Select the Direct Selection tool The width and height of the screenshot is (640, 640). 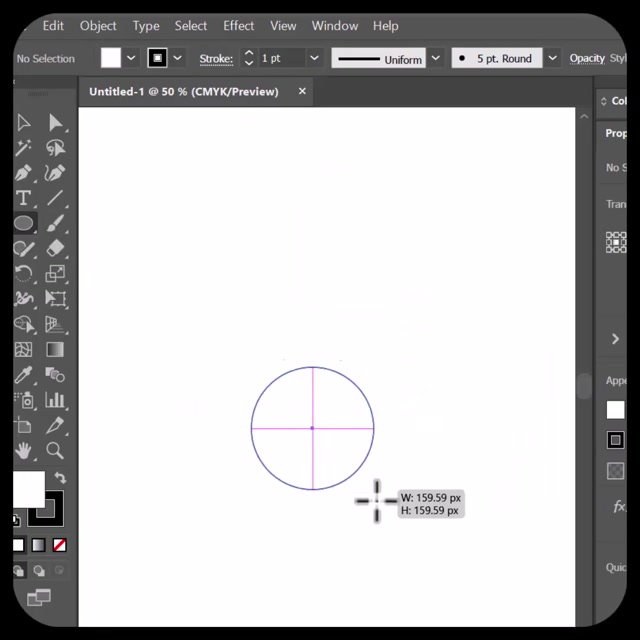tap(55, 123)
